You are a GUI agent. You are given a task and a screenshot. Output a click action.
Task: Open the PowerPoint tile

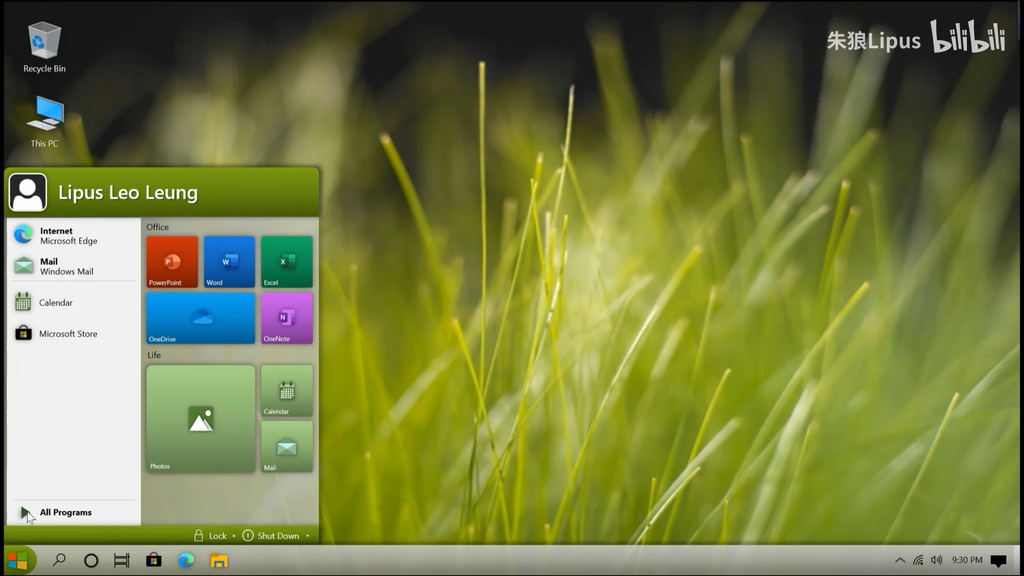[172, 262]
